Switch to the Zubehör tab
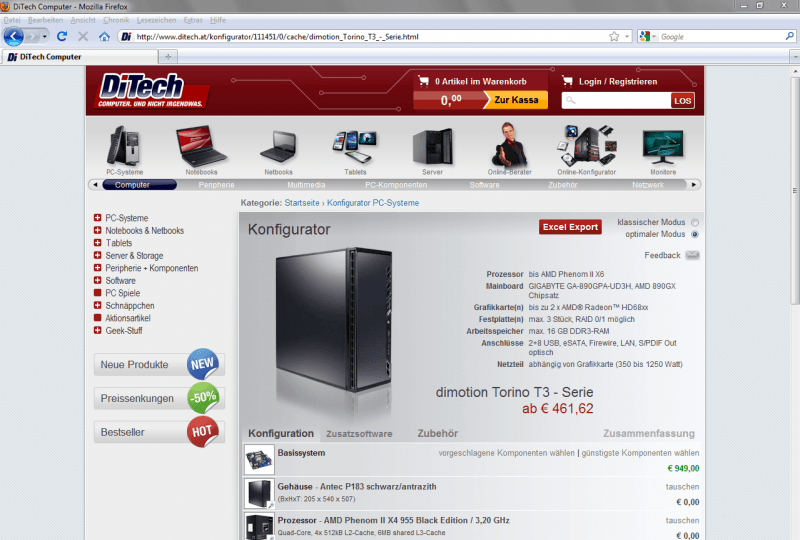 click(x=437, y=433)
